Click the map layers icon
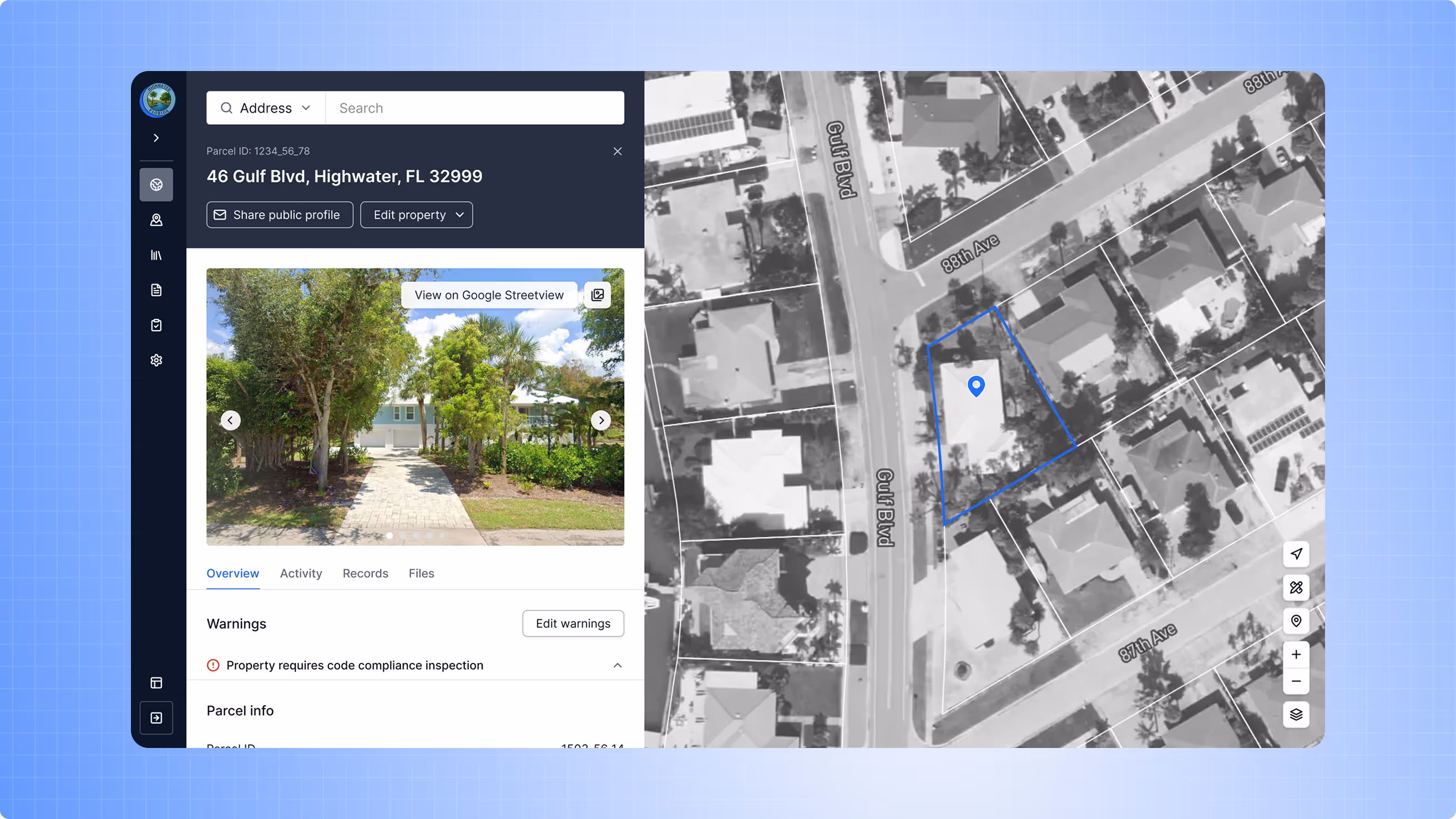The width and height of the screenshot is (1456, 819). click(x=1296, y=715)
